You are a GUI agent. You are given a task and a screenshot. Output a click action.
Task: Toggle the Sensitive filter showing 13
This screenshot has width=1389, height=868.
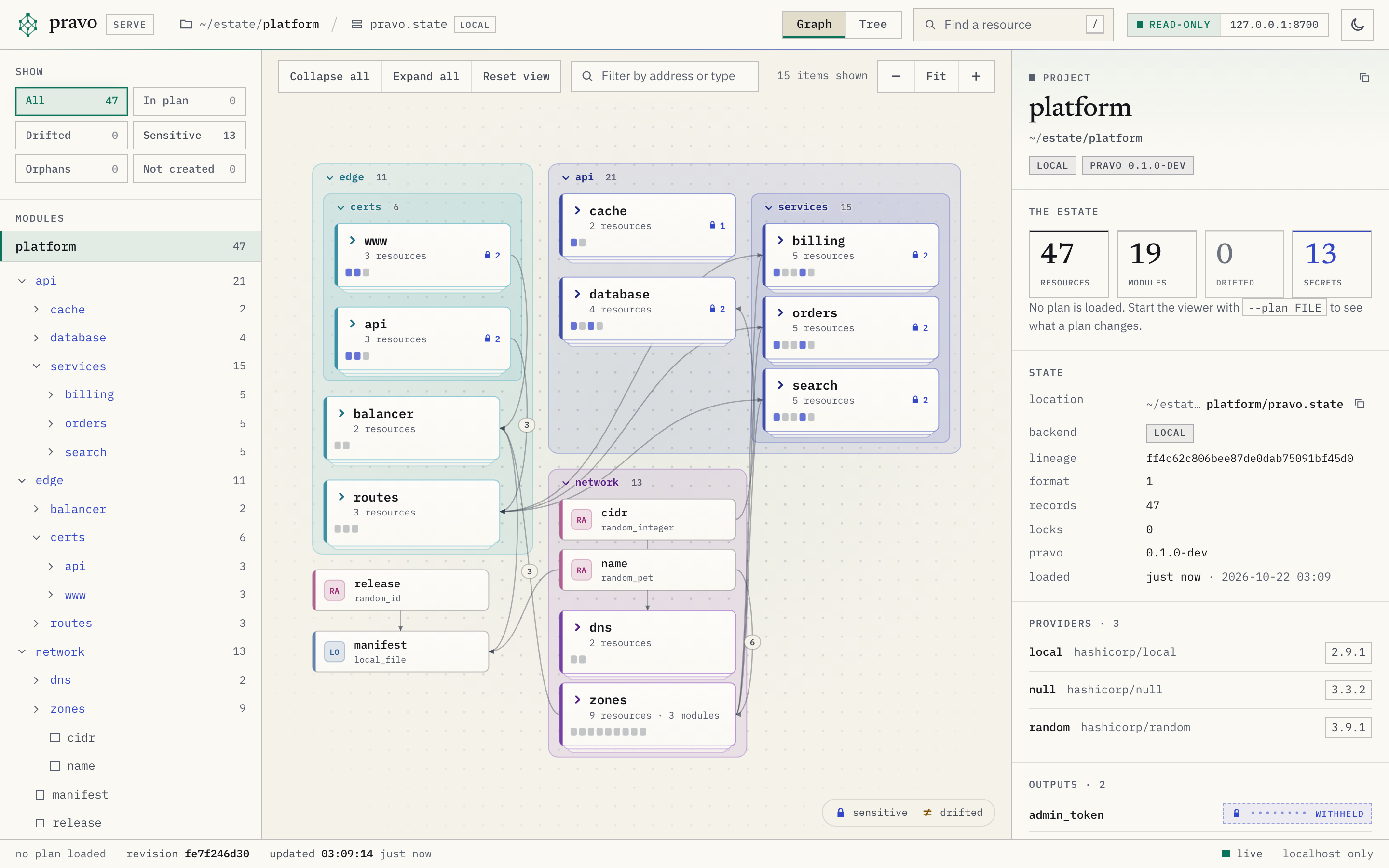(190, 135)
